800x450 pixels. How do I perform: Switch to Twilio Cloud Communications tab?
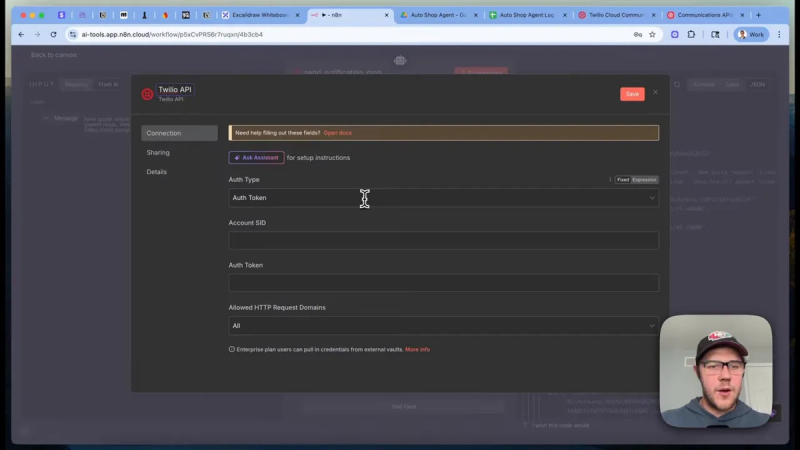point(616,15)
